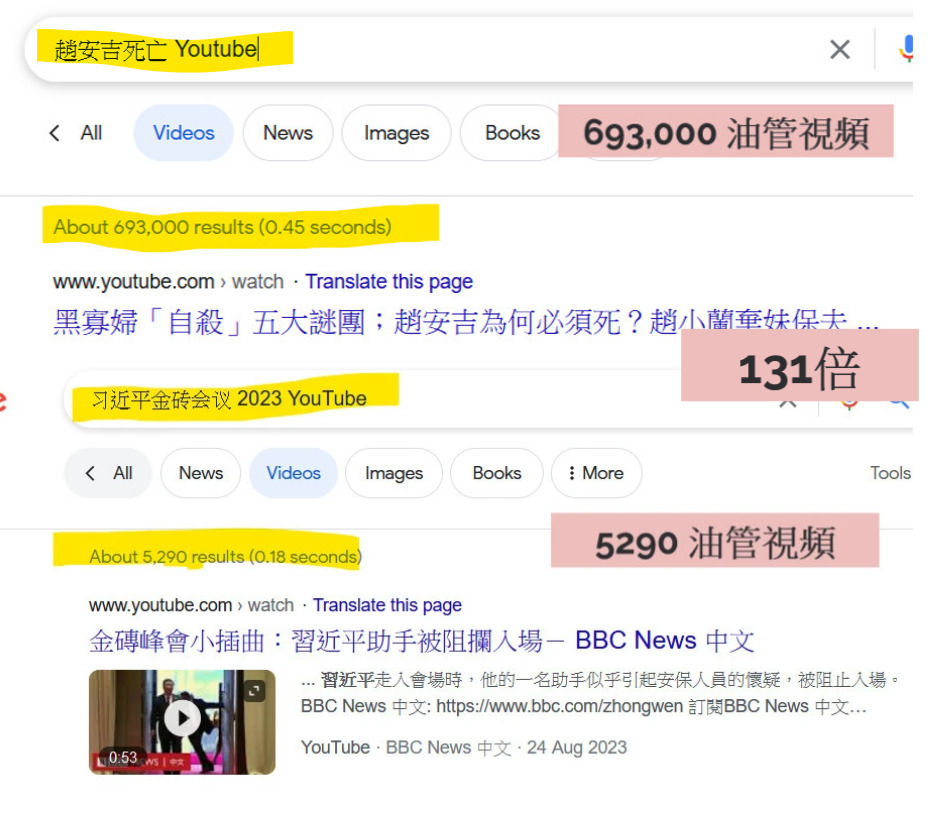Go back using top filter row chevron
Image resolution: width=948 pixels, height=818 pixels.
point(54,133)
